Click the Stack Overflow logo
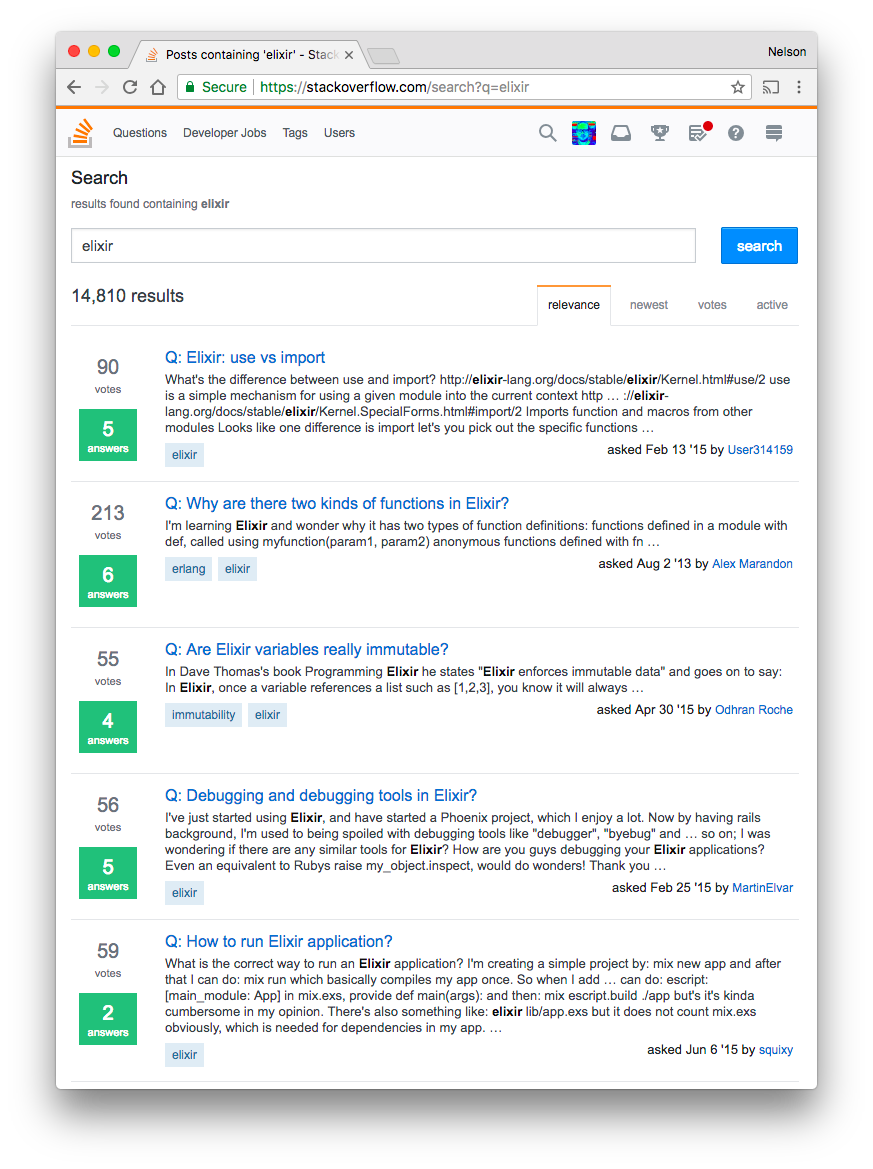The image size is (873, 1169). 81,133
